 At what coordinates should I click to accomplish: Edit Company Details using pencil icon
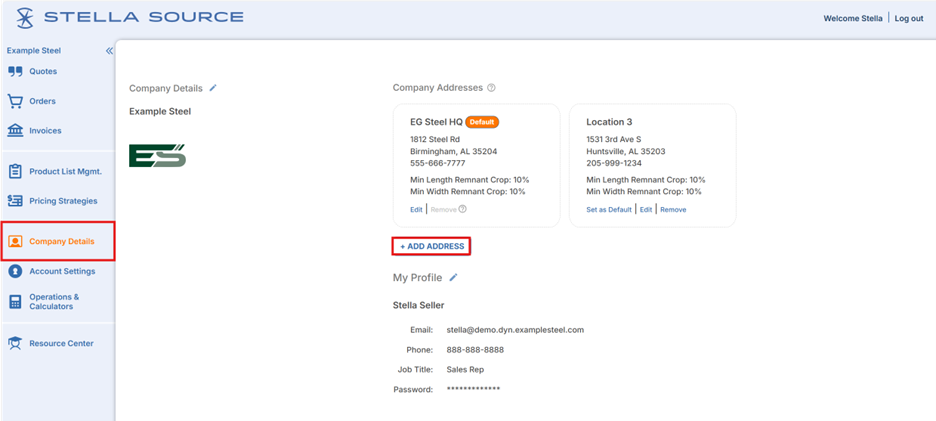point(213,88)
